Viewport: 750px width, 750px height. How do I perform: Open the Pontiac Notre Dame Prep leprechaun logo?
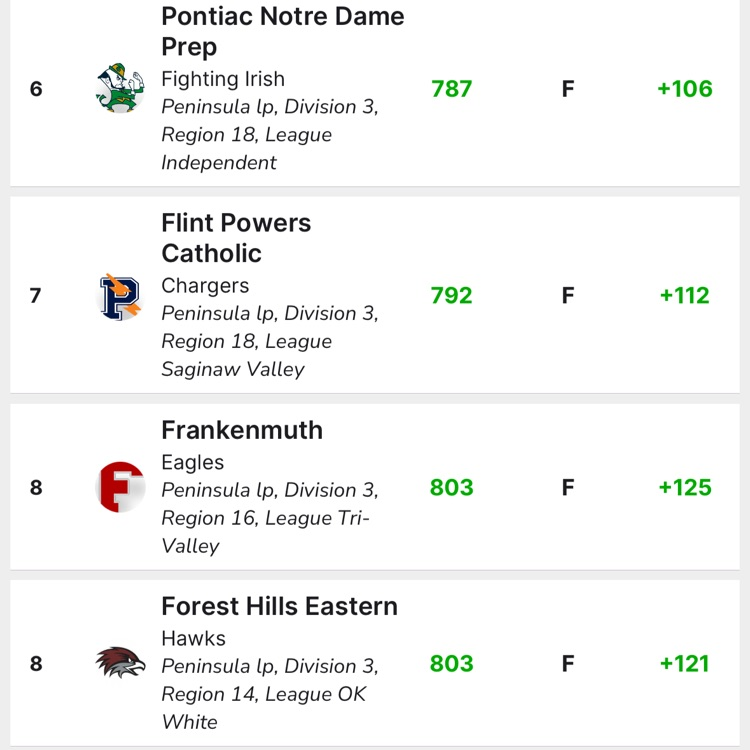tap(120, 88)
